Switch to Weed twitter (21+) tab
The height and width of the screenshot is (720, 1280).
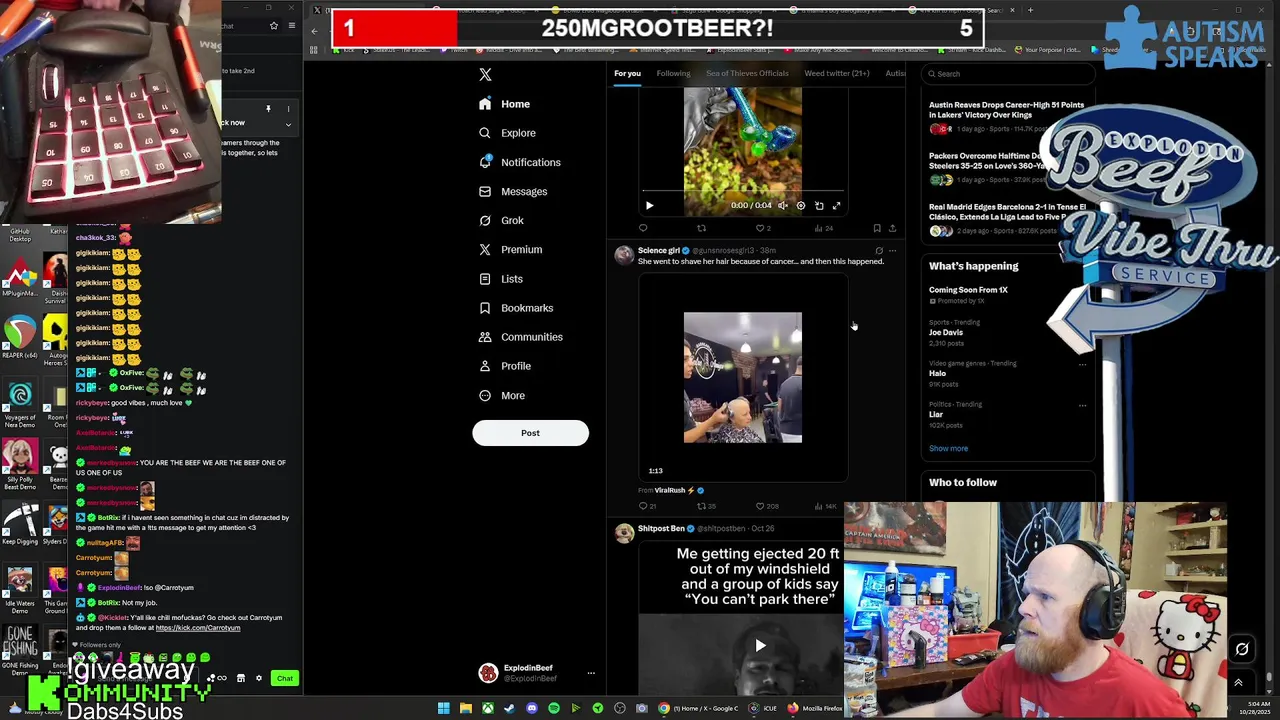point(837,73)
